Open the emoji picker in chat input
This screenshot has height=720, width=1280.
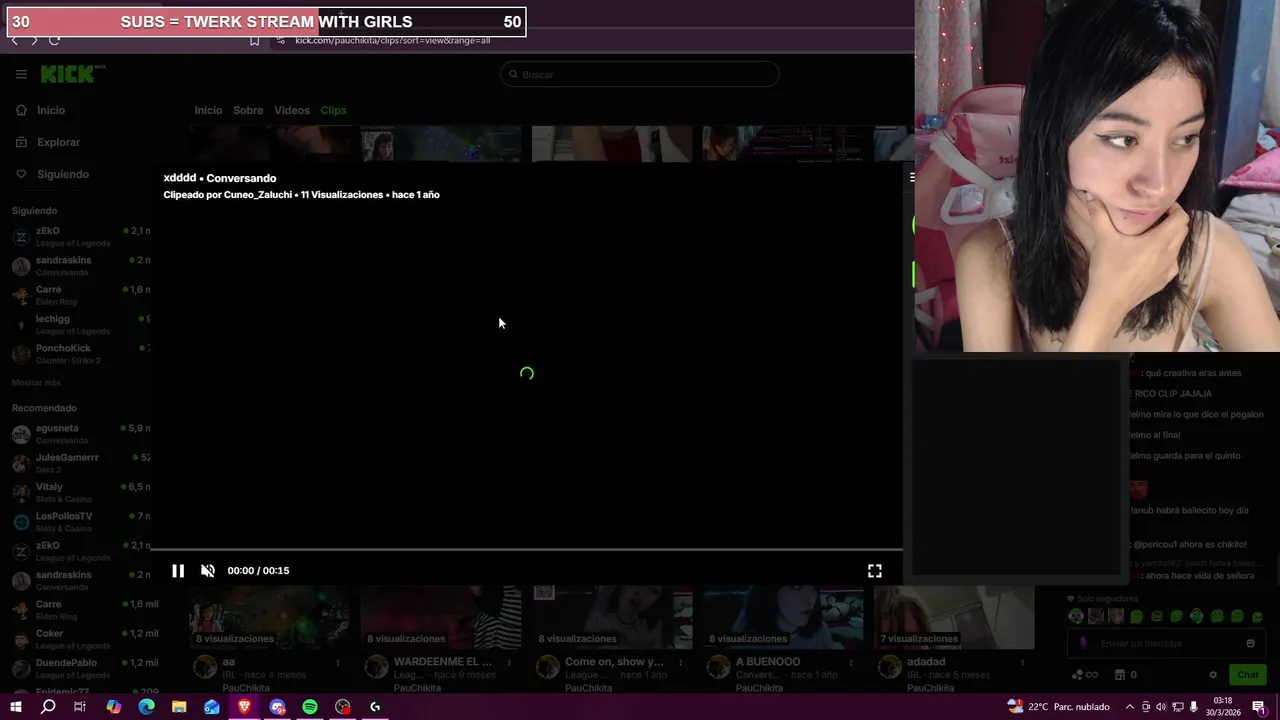1250,643
